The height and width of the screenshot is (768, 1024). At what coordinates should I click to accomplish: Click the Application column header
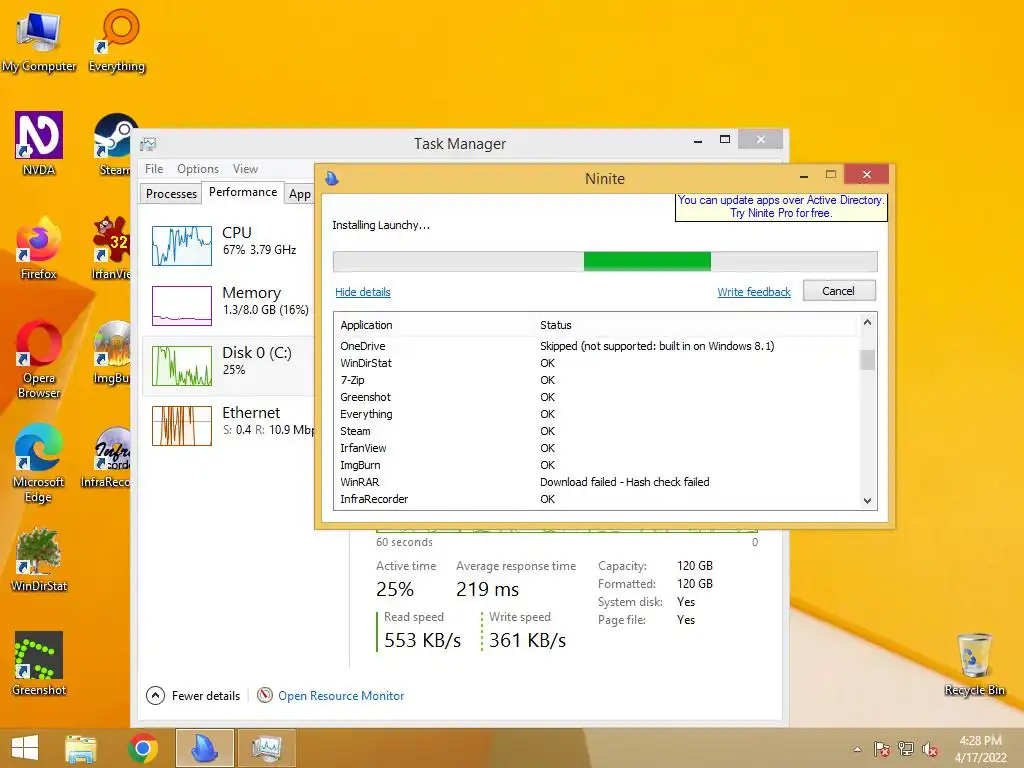tap(434, 325)
